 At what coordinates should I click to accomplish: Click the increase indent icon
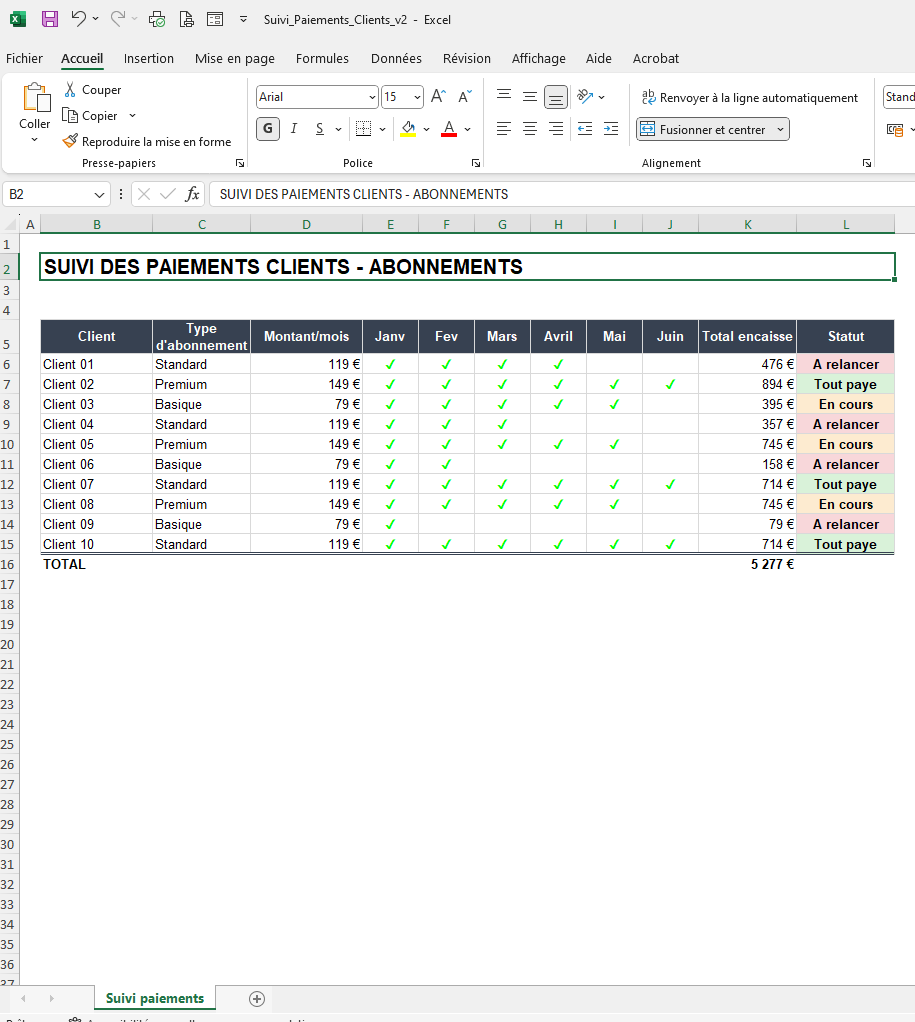[611, 128]
